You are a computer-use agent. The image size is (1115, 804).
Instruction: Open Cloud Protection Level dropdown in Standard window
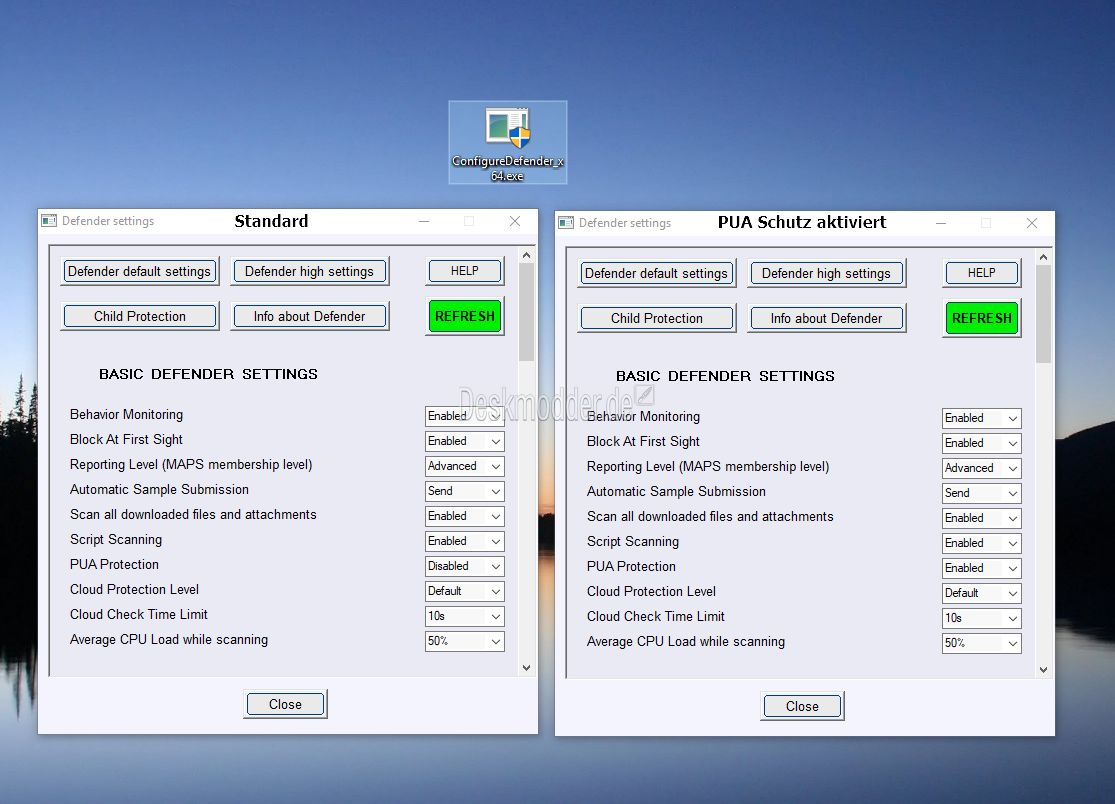click(x=464, y=591)
